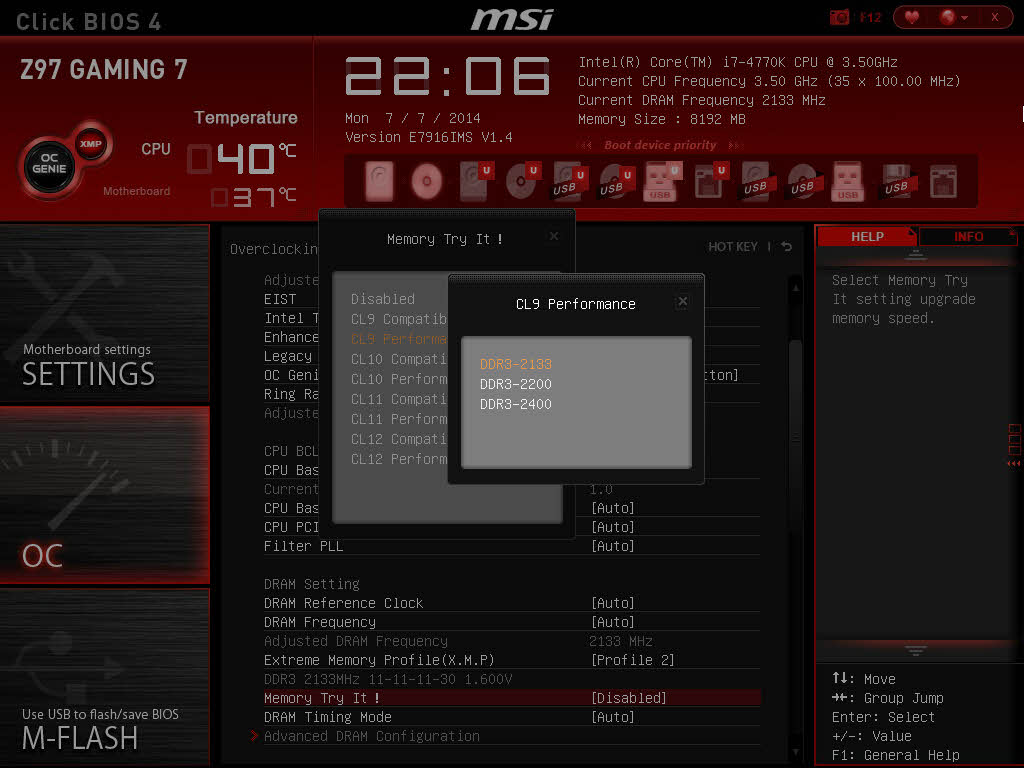Select the UEFI USB CD/DVD boot icon
1024x768 pixels.
point(616,181)
